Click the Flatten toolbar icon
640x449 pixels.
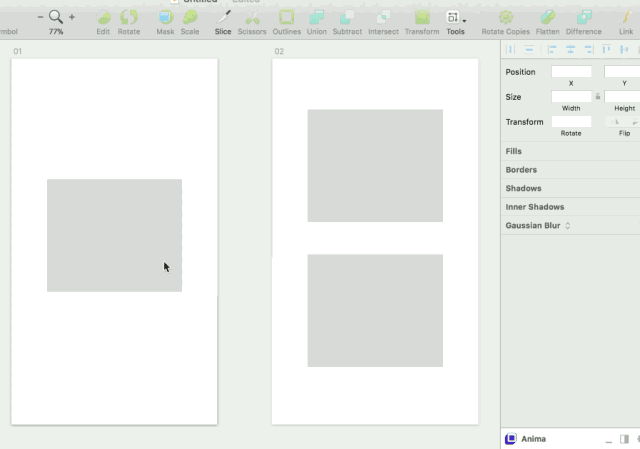pyautogui.click(x=548, y=18)
